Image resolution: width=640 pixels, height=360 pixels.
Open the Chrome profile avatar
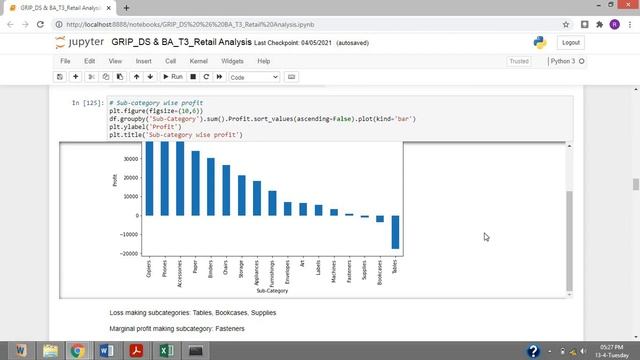615,24
